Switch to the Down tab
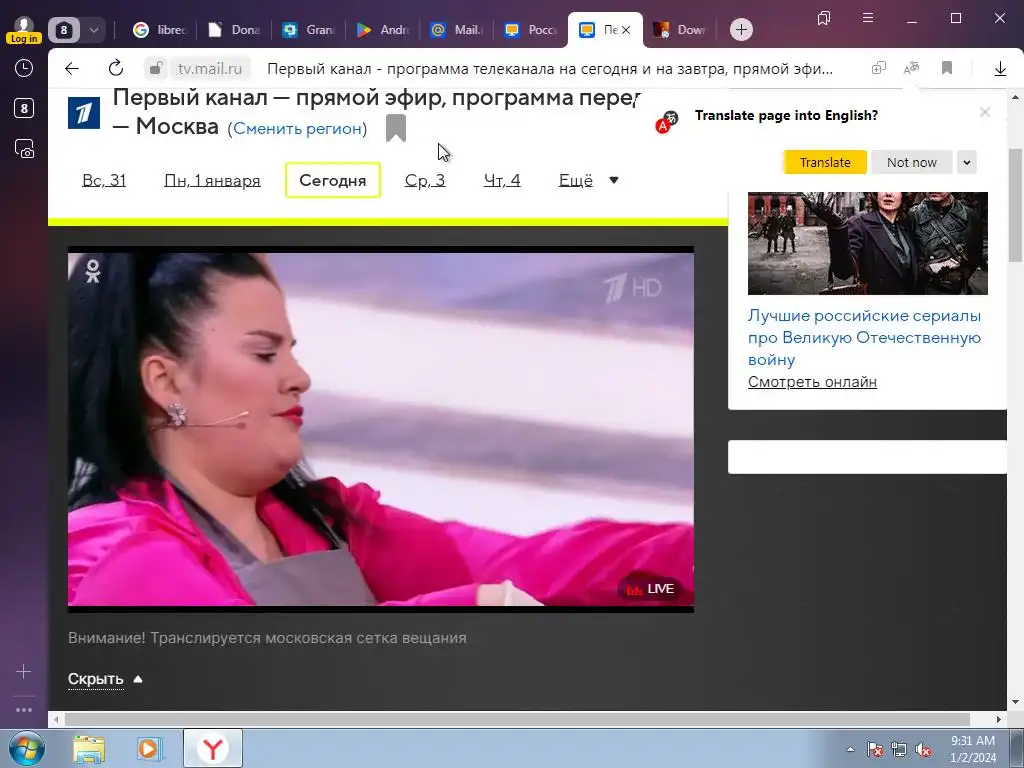1024x768 pixels. pos(679,29)
